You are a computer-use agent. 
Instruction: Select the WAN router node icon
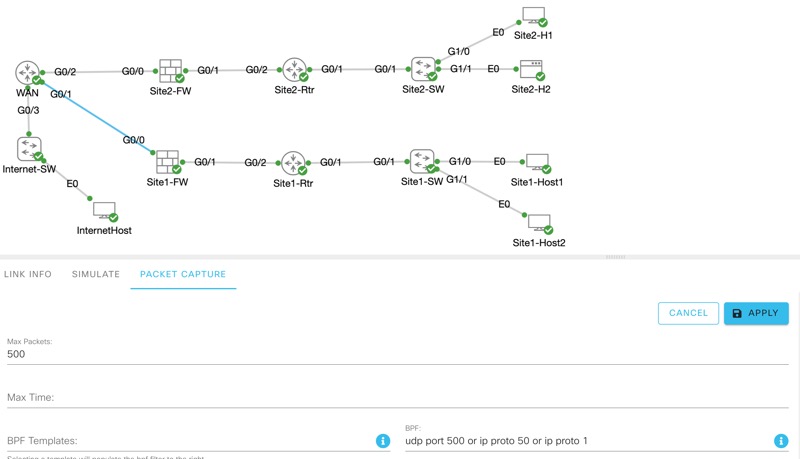pyautogui.click(x=27, y=72)
